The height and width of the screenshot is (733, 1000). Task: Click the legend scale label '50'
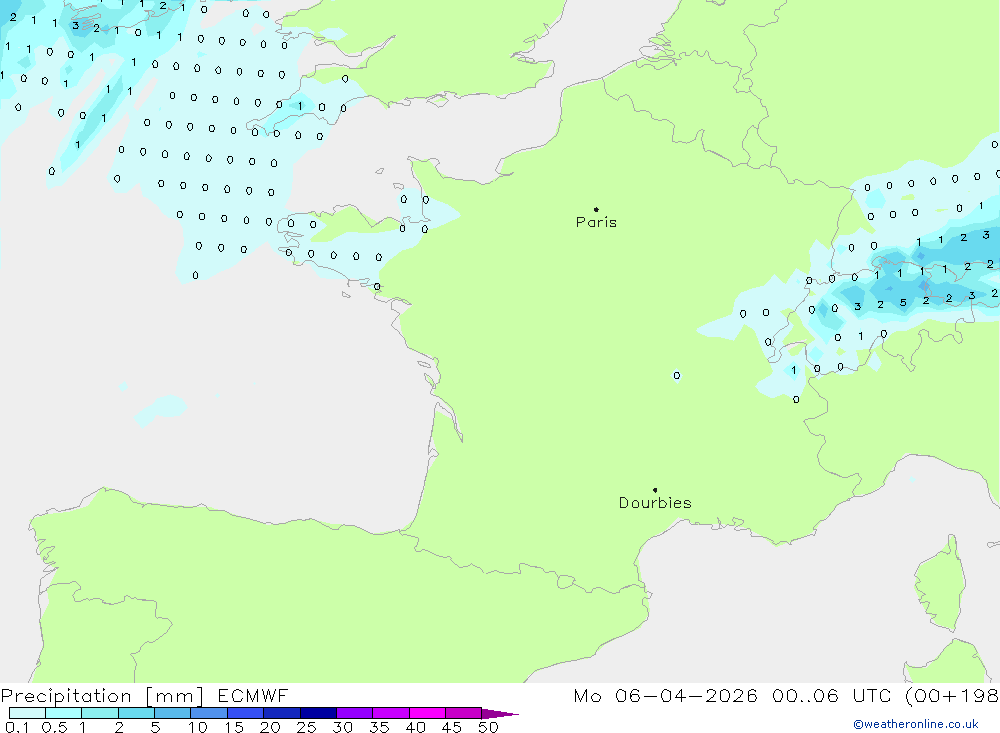(488, 727)
